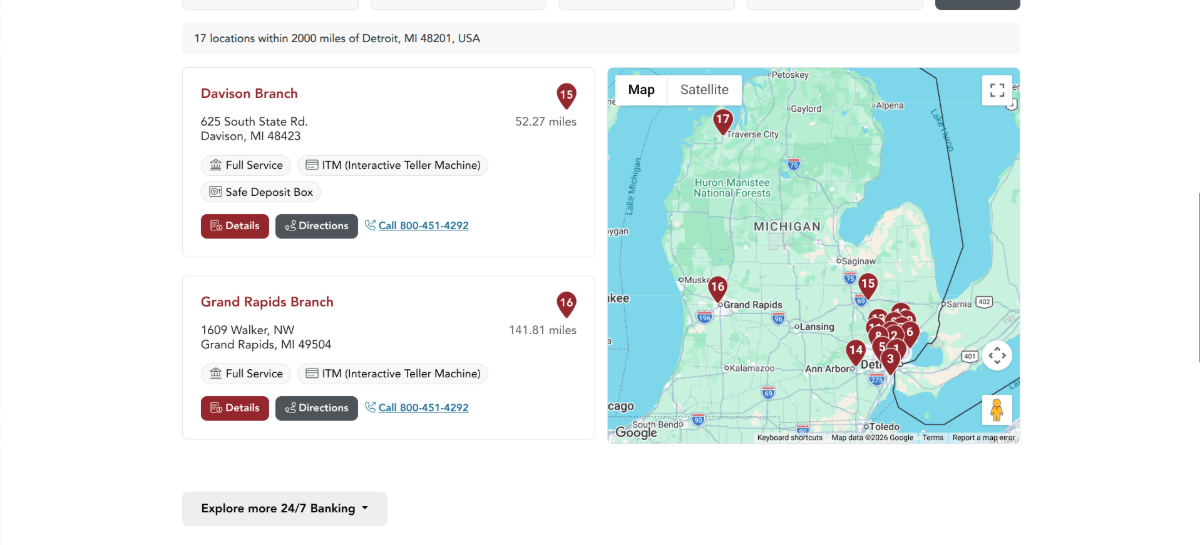The image size is (1200, 545).
Task: Click the 141.81 miles distance text
Action: click(x=543, y=330)
